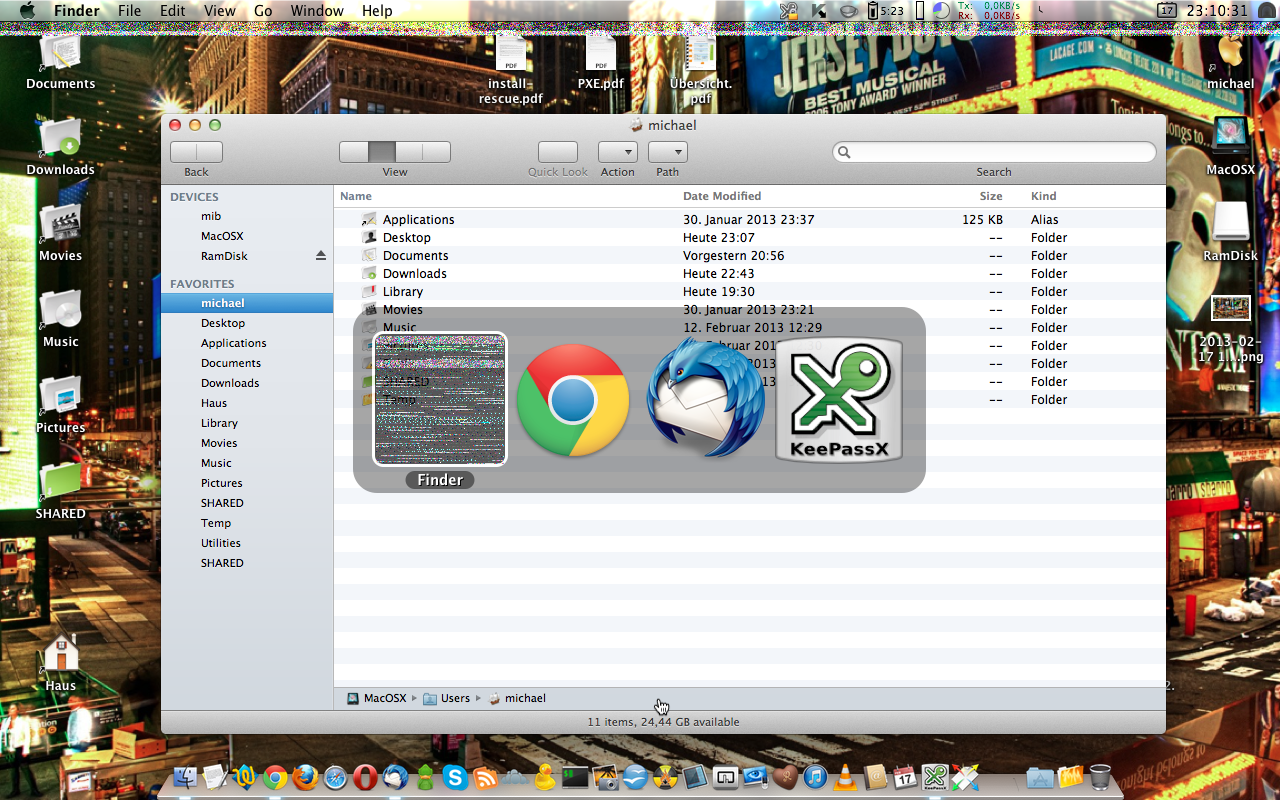Open iCal calendar from the Dock

[x=905, y=777]
